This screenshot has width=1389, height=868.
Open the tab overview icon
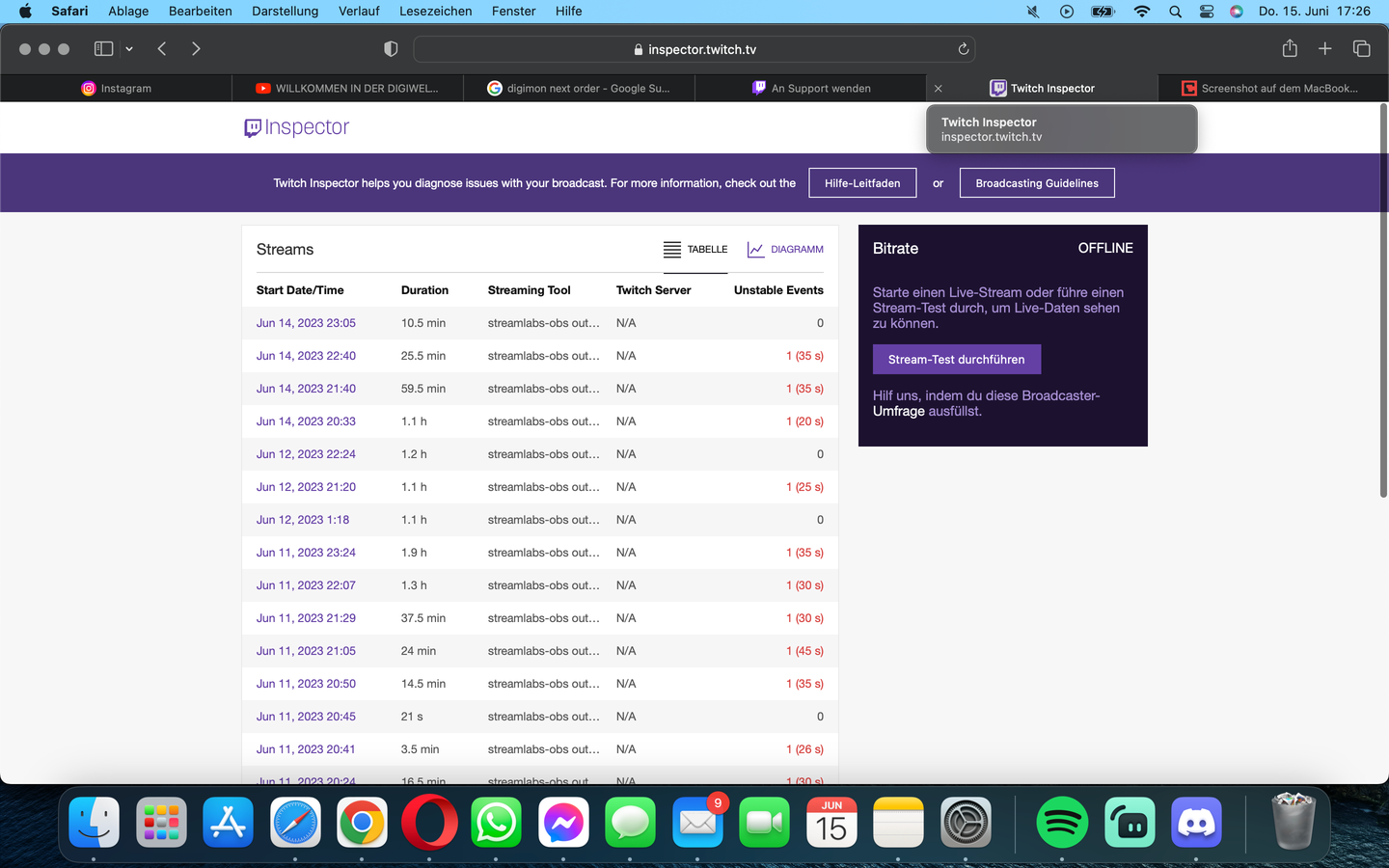[x=1361, y=49]
